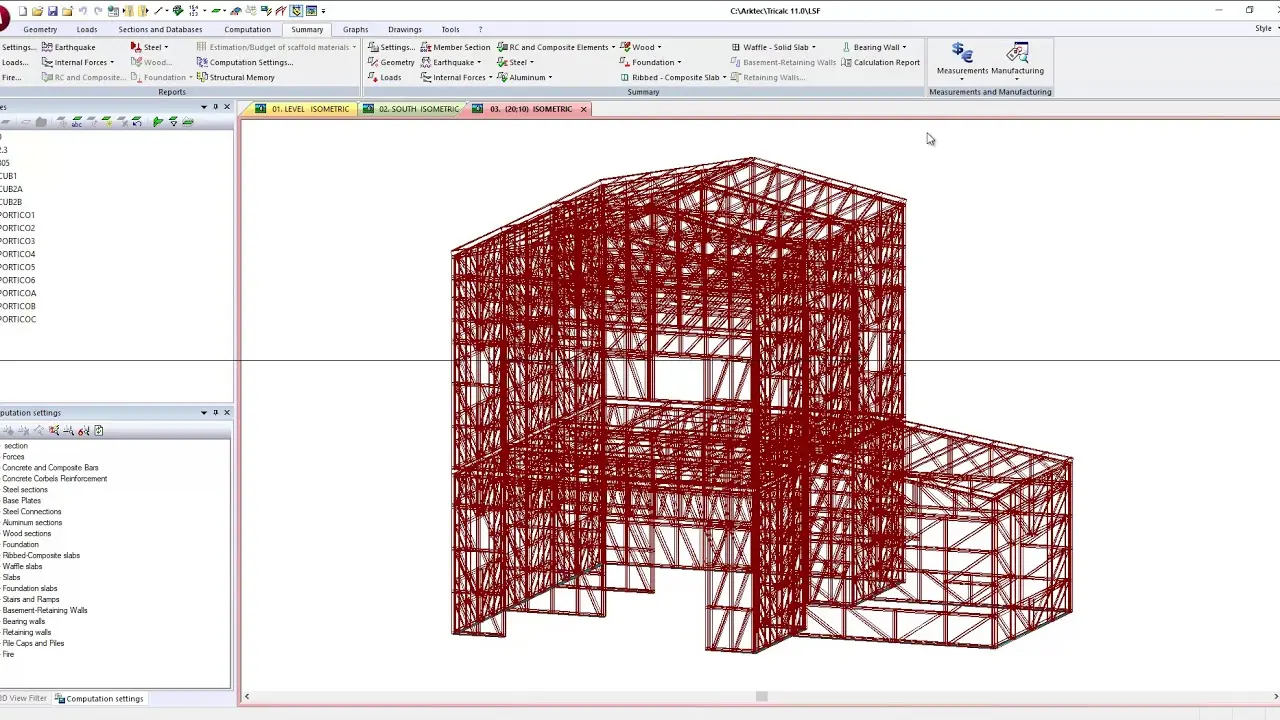Switch to the Computation ribbon tab
This screenshot has width=1280, height=720.
tap(247, 29)
